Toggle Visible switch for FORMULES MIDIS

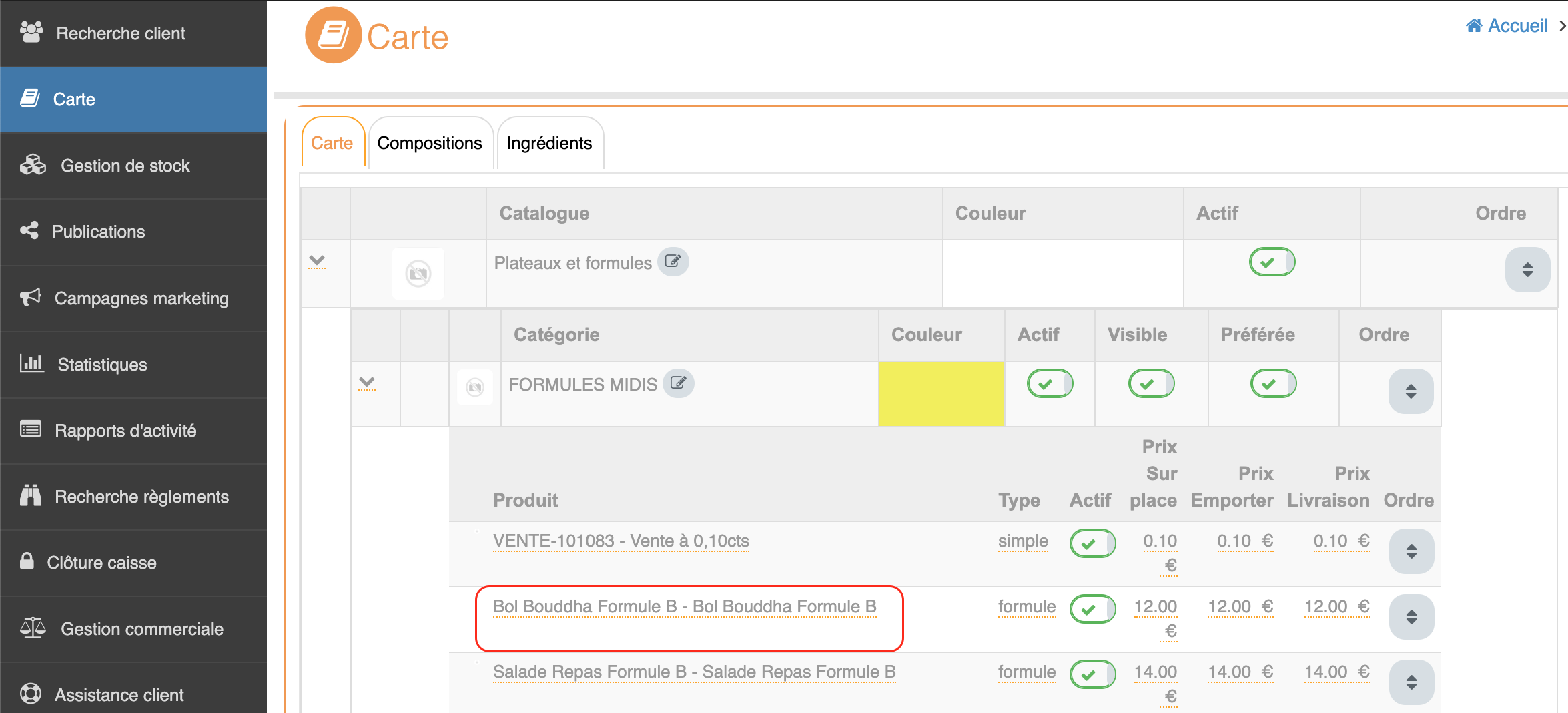[1150, 384]
